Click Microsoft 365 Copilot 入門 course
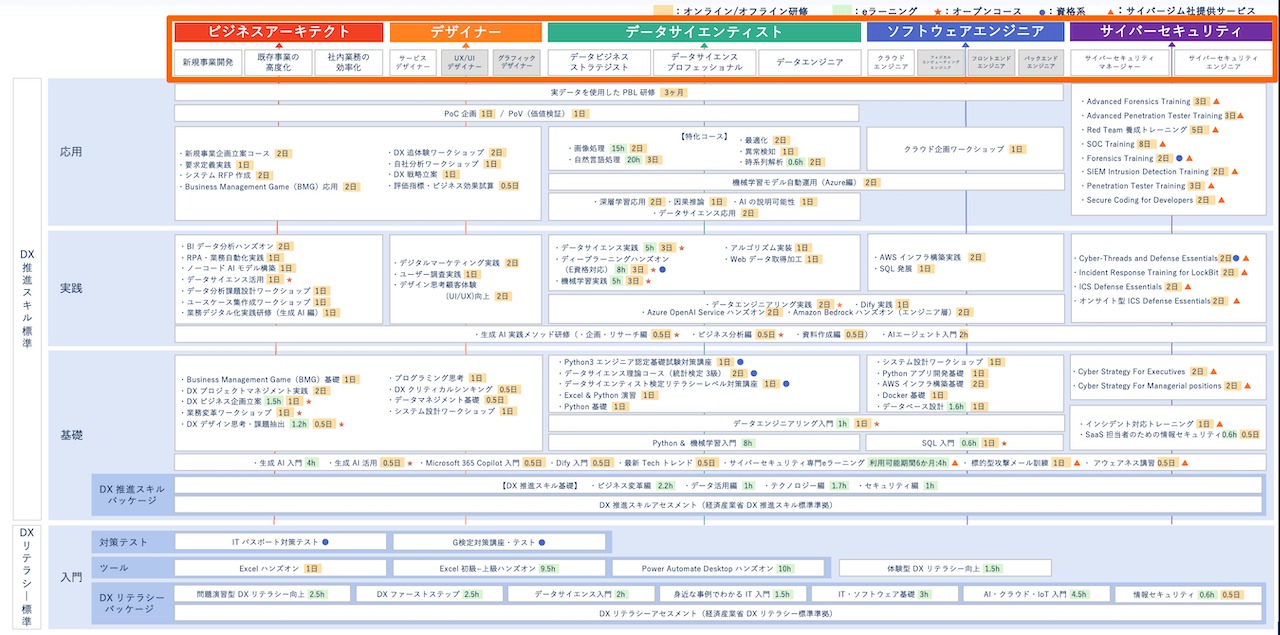1280x635 pixels. tap(471, 463)
